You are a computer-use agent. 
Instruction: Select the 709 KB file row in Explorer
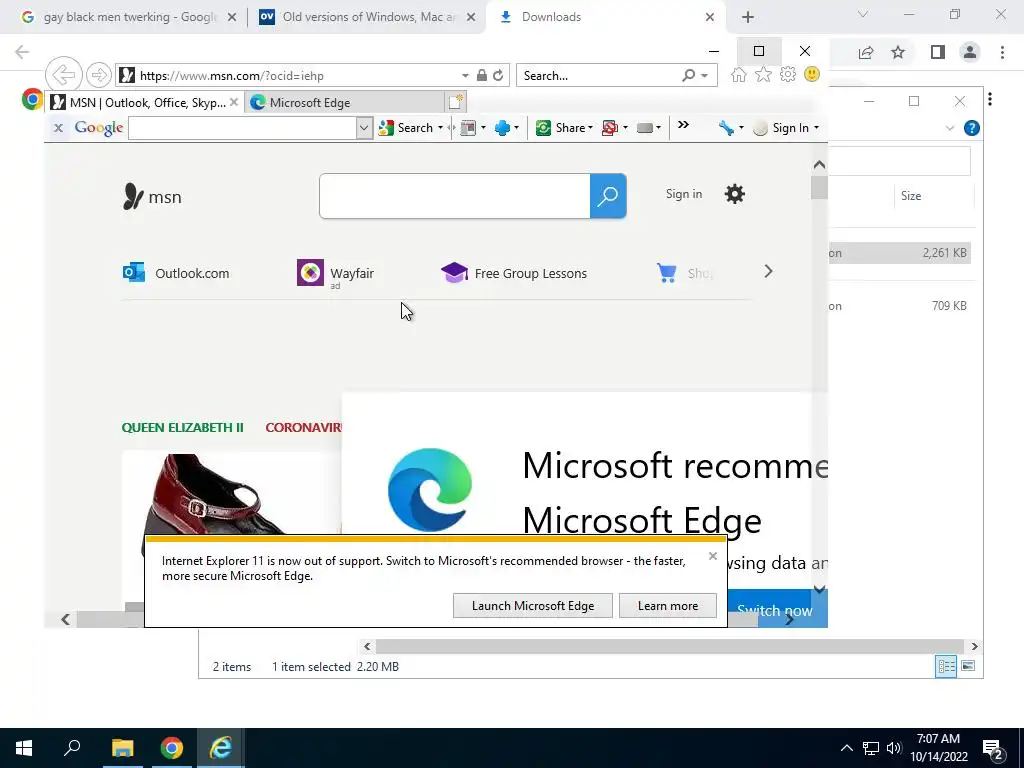click(899, 306)
